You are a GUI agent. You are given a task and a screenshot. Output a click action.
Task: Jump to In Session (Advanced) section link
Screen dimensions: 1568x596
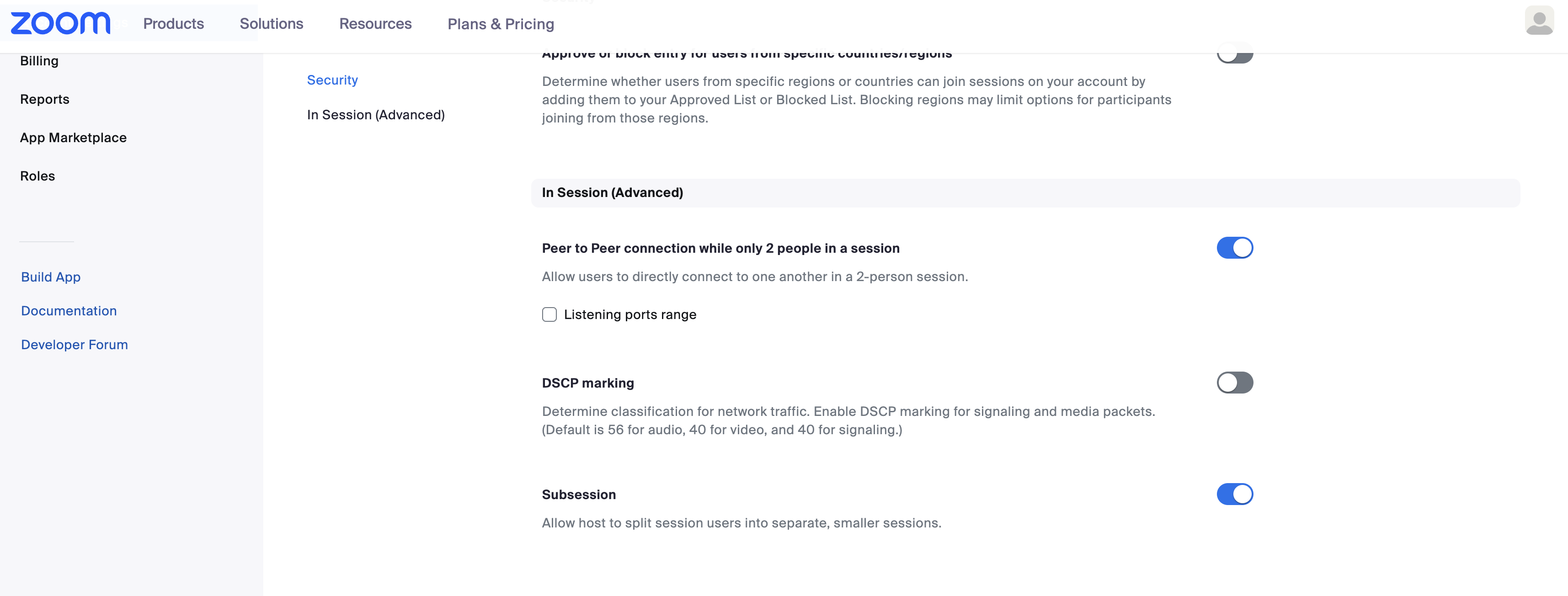pos(376,114)
